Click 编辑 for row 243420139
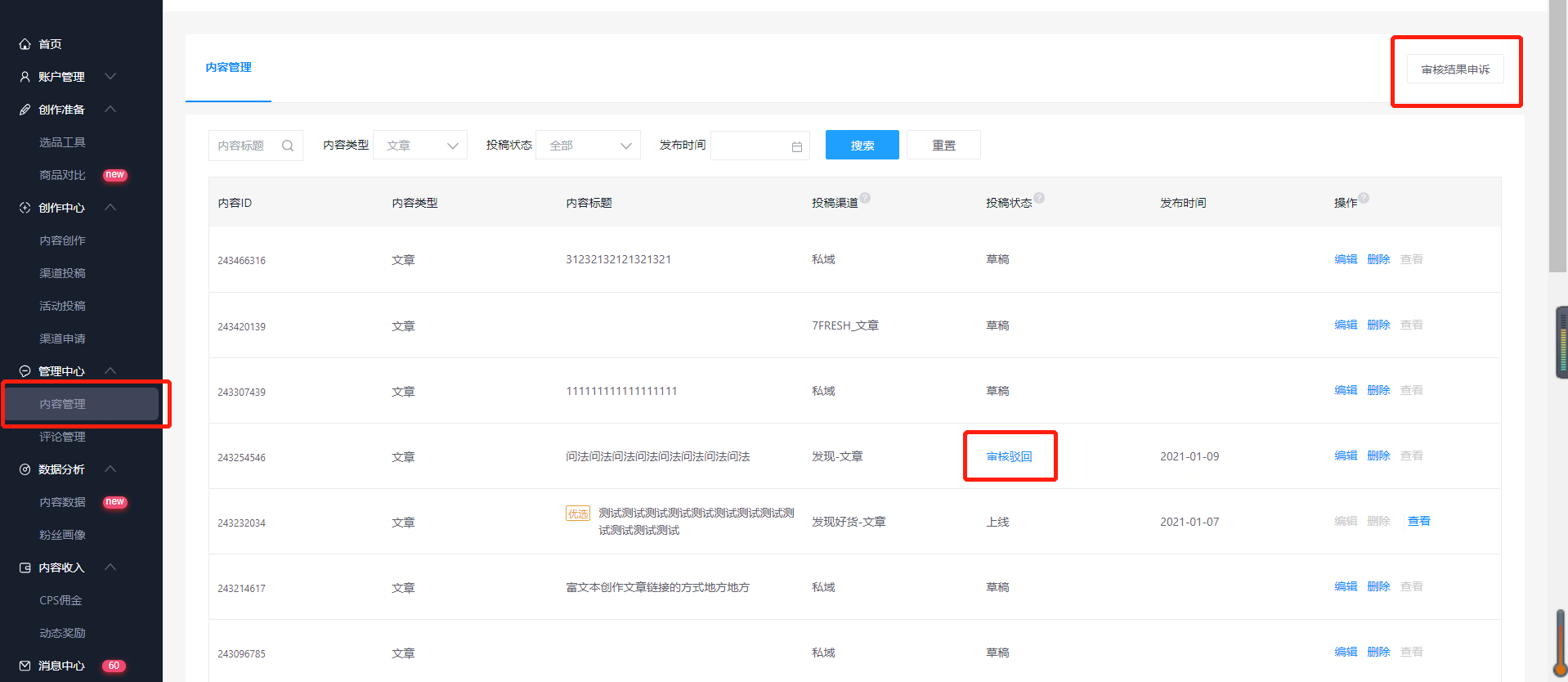The width and height of the screenshot is (1568, 682). pyautogui.click(x=1346, y=325)
